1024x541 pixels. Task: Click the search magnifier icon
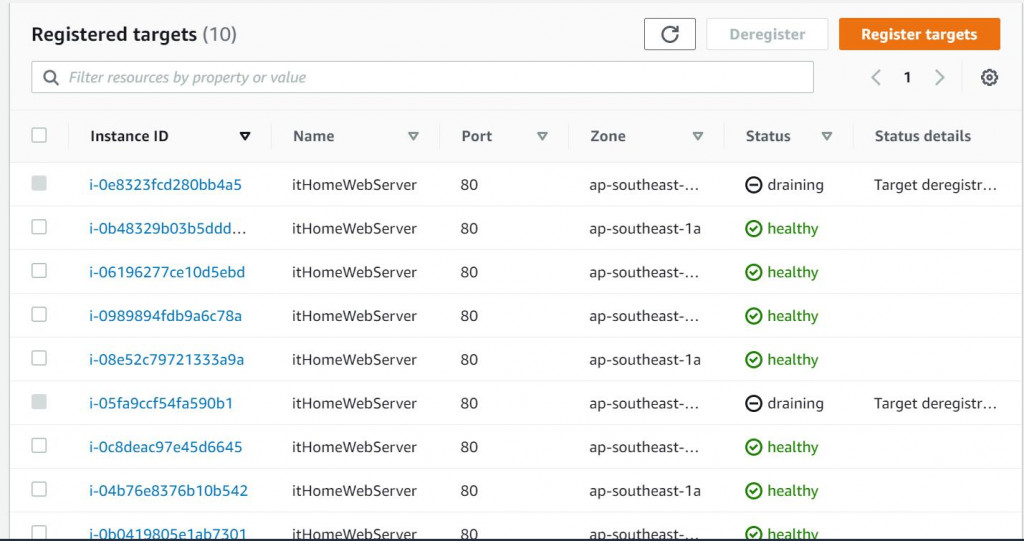click(51, 77)
